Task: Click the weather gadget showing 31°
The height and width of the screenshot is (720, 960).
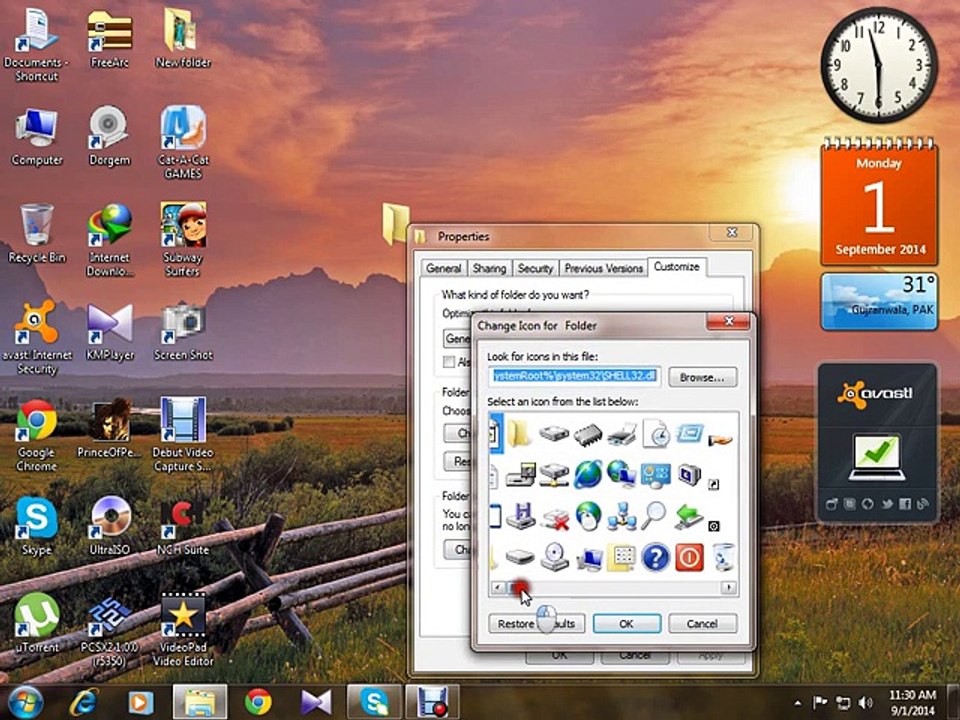Action: pos(879,302)
